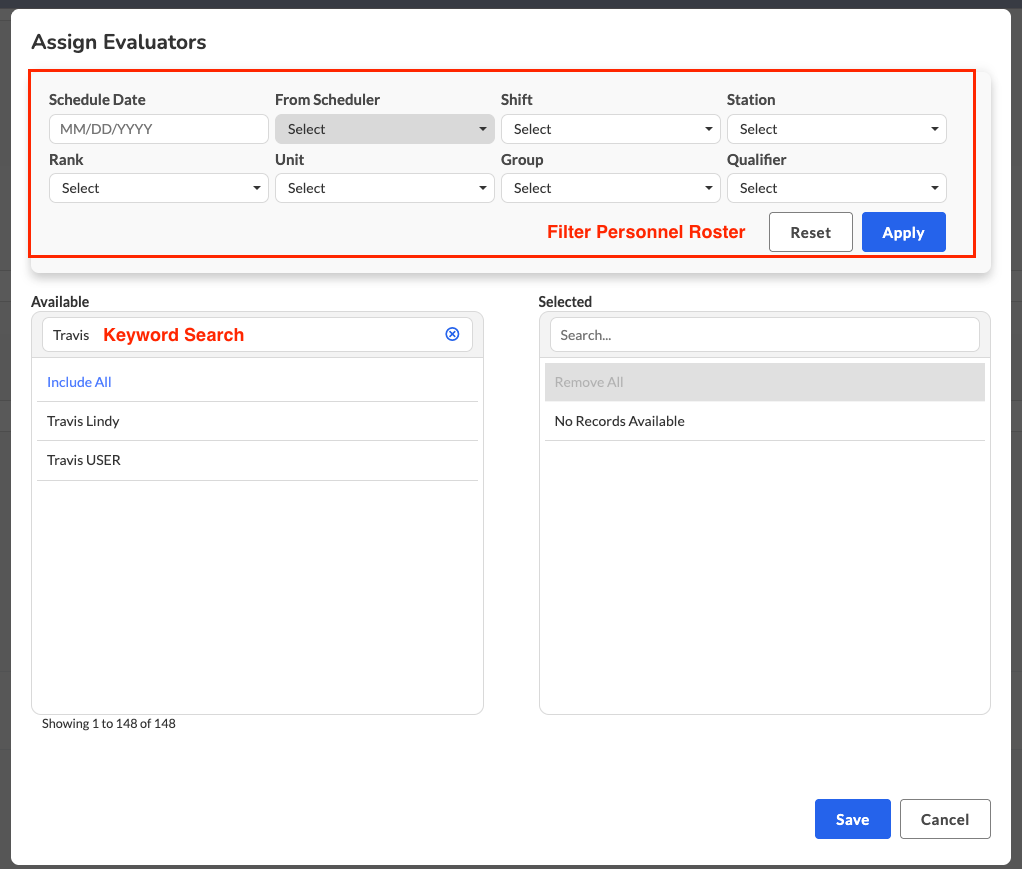Apply the roster filters
The width and height of the screenshot is (1022, 869).
point(903,232)
